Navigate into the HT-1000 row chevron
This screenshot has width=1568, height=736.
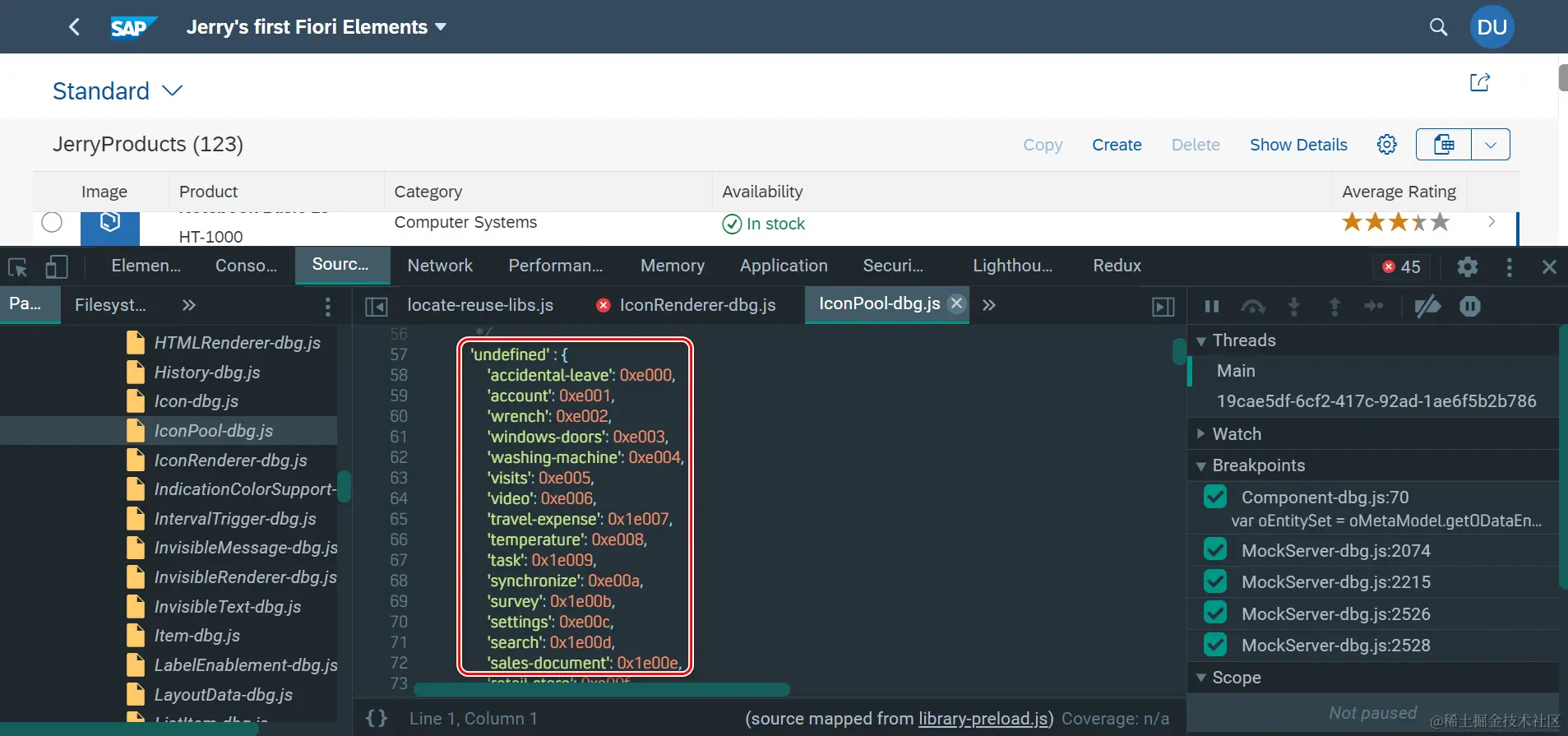point(1491,222)
